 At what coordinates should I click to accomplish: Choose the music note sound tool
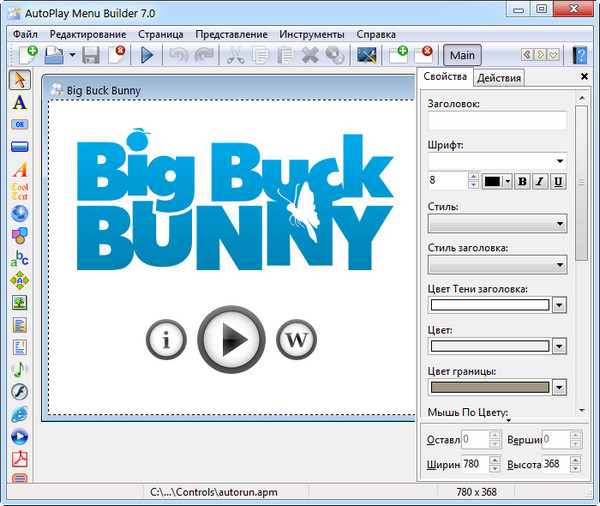point(19,369)
